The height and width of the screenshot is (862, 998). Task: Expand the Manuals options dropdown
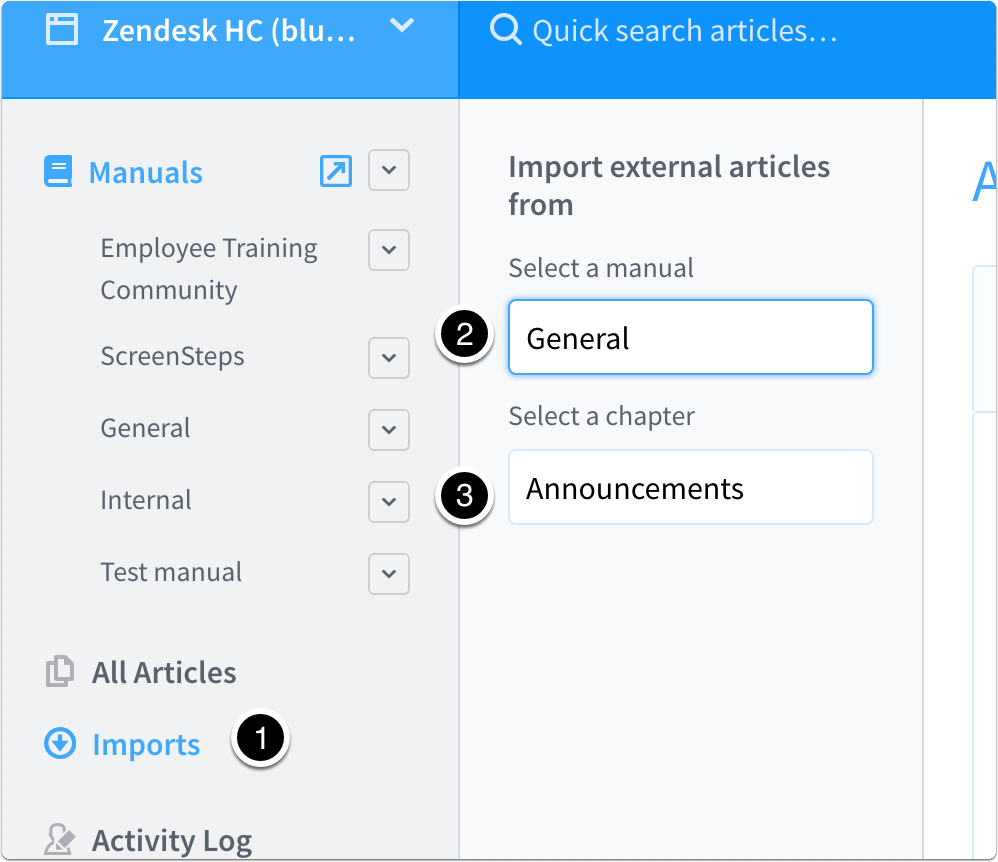[389, 170]
